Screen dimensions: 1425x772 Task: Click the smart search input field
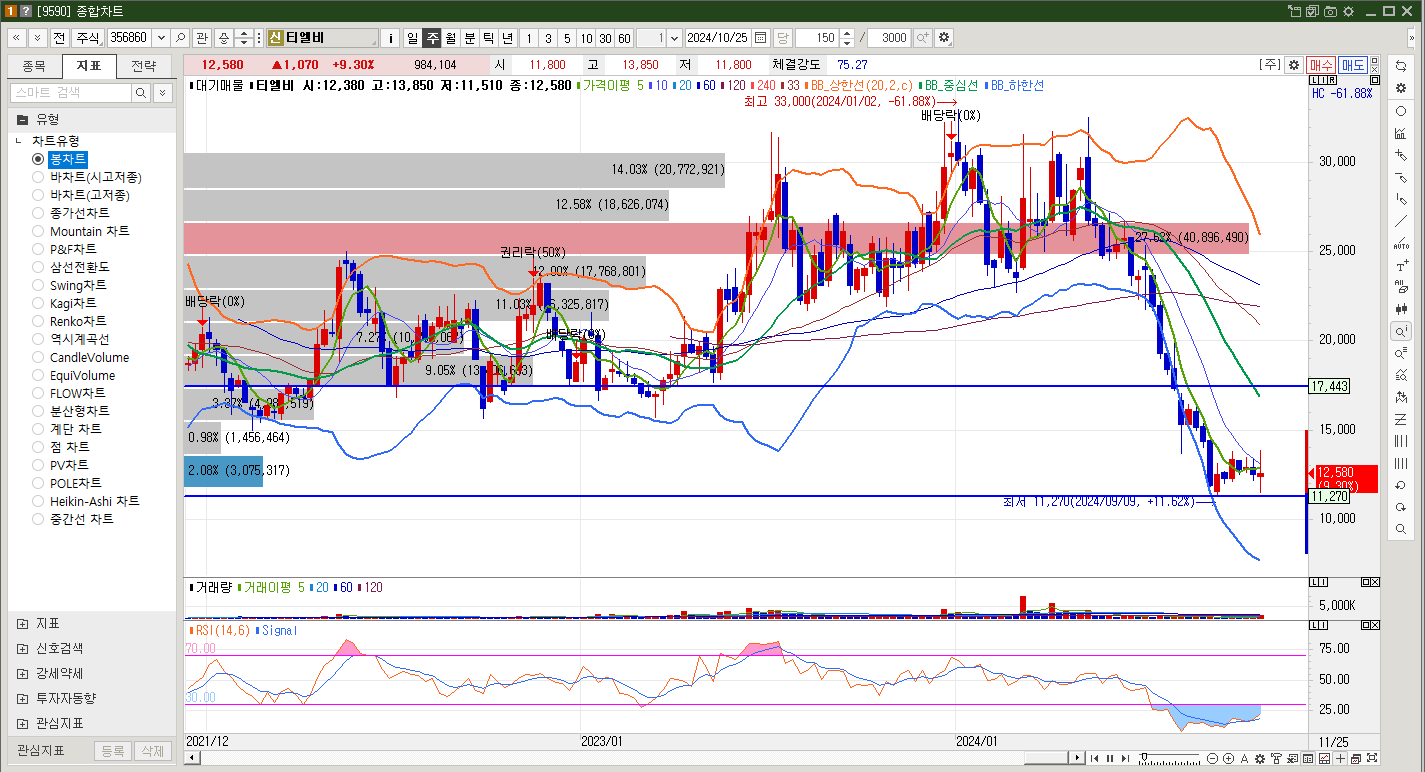pos(71,92)
